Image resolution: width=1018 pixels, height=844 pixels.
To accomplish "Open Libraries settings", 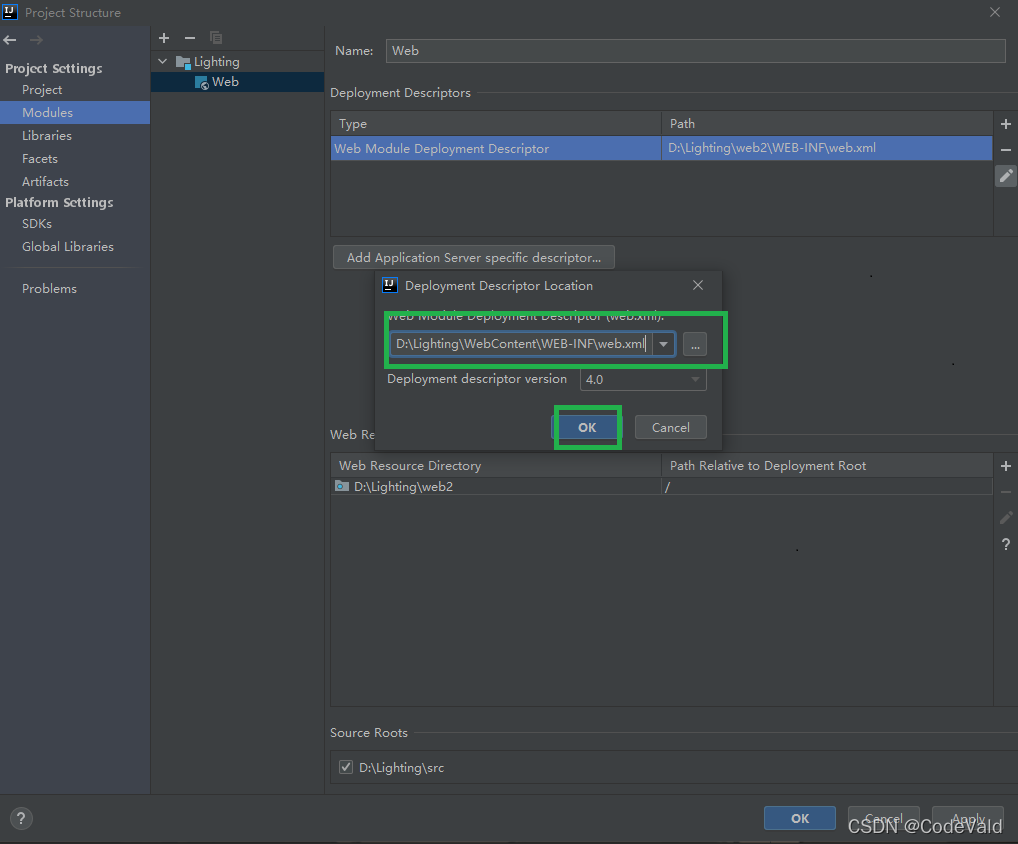I will (x=47, y=136).
